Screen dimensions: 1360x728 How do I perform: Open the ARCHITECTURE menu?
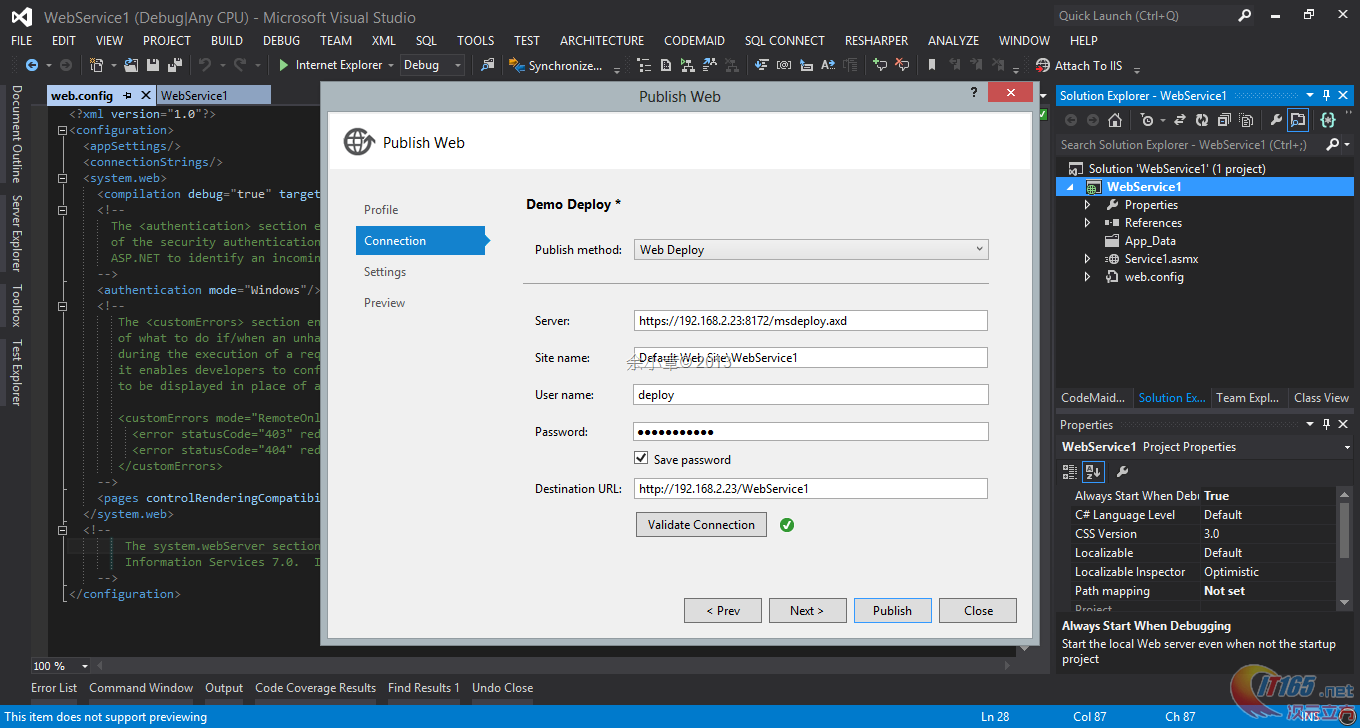pos(602,41)
